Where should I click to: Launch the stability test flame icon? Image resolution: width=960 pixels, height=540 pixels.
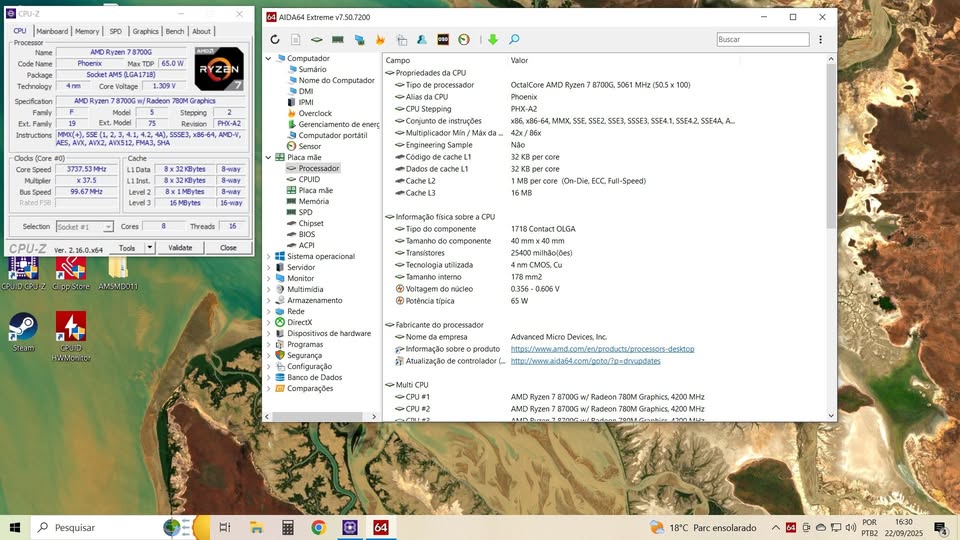(x=380, y=39)
